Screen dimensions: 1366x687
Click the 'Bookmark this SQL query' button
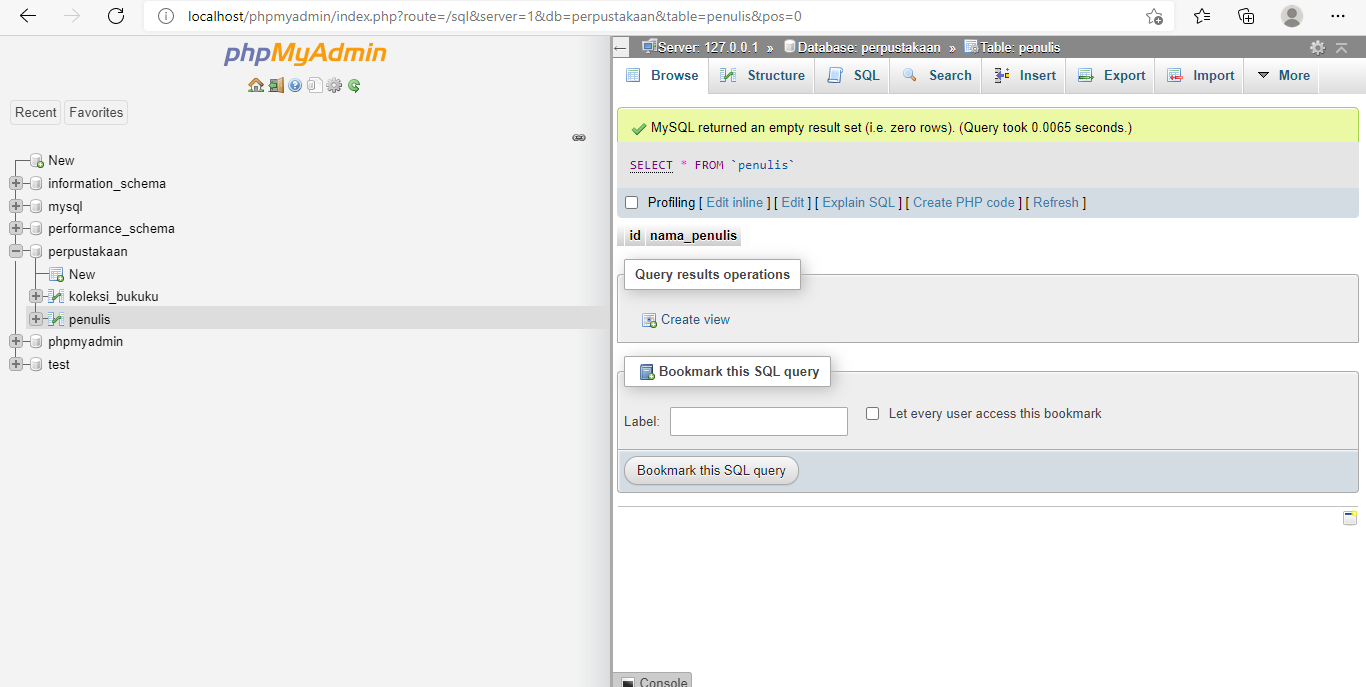711,470
